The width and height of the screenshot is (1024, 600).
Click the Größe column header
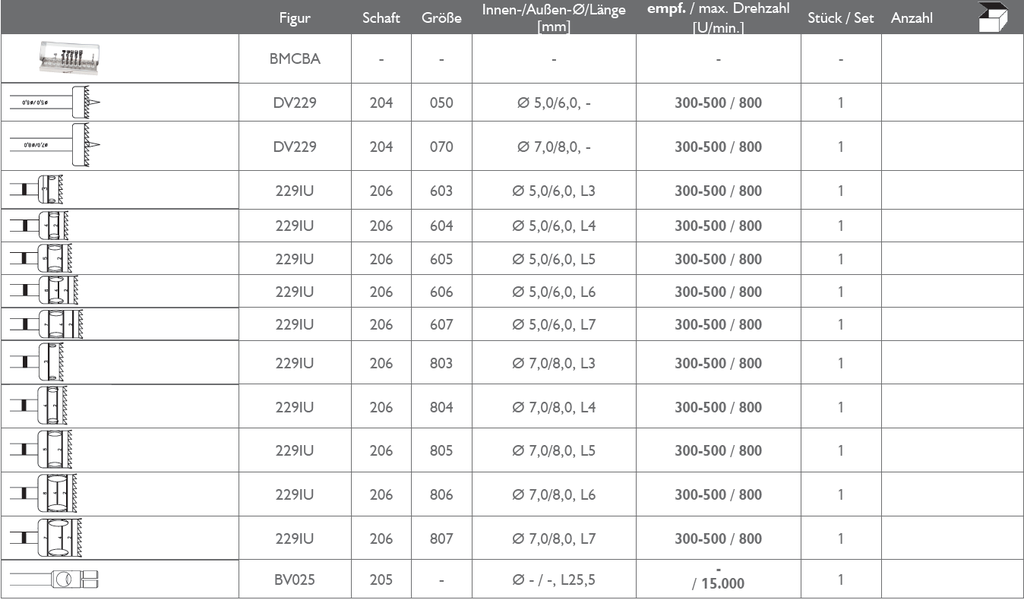coord(441,18)
